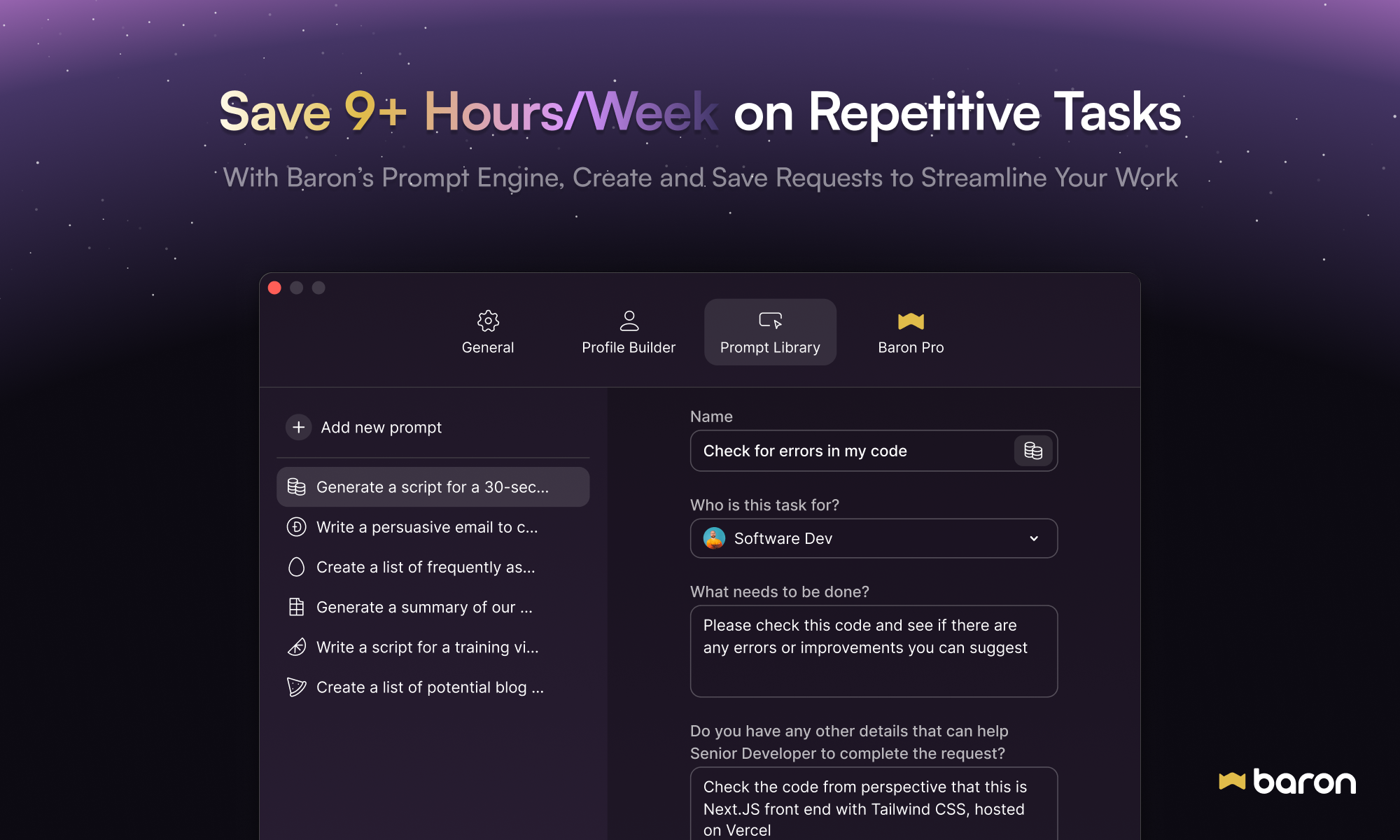Open the General settings gear tab
The height and width of the screenshot is (840, 1400).
click(x=488, y=321)
